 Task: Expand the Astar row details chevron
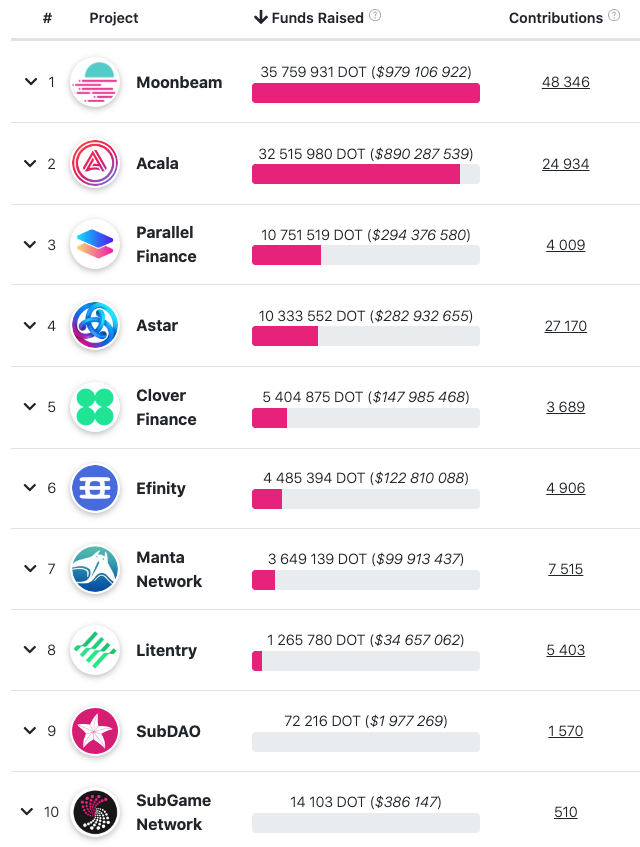(30, 325)
